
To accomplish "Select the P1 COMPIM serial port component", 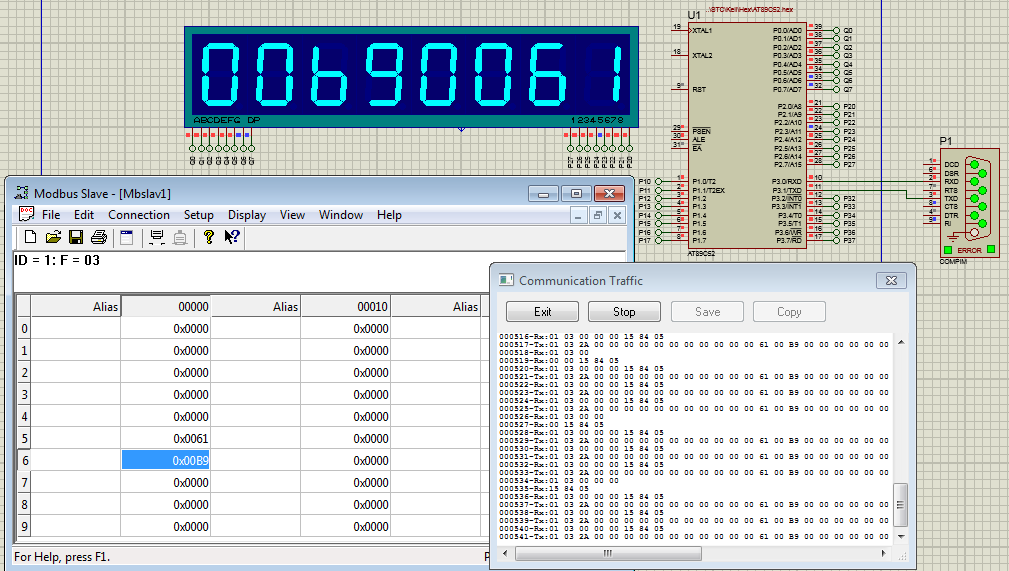I will point(970,203).
